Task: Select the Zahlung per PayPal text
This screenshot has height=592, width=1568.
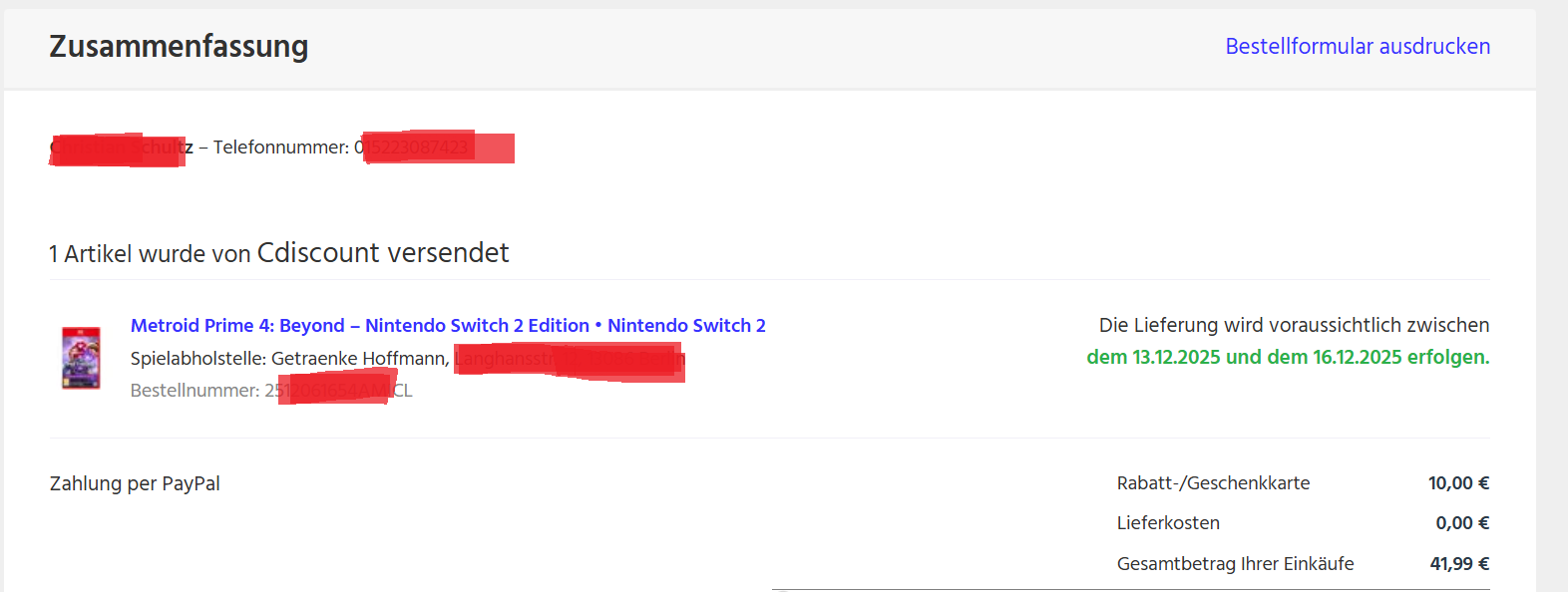Action: [x=134, y=483]
